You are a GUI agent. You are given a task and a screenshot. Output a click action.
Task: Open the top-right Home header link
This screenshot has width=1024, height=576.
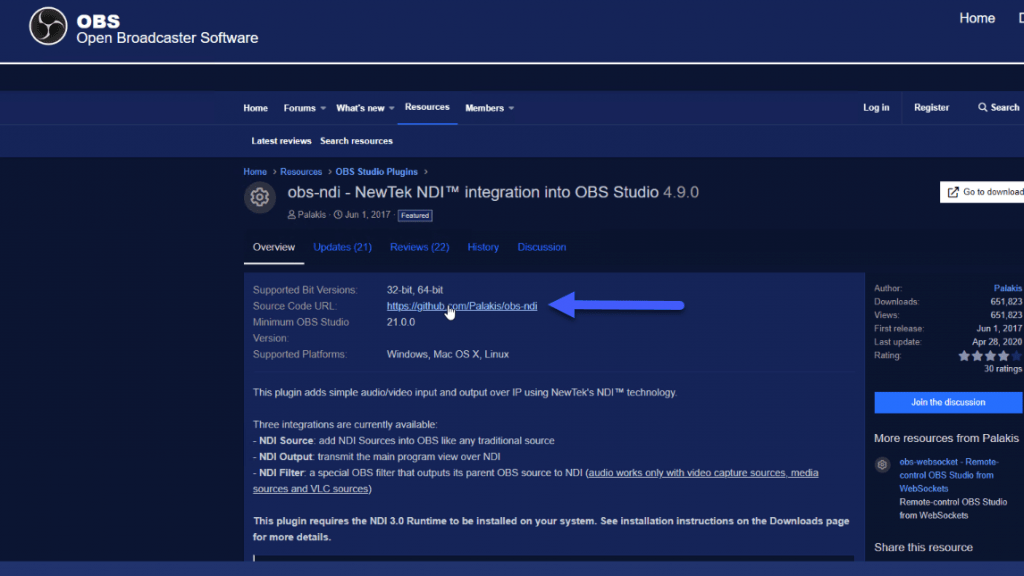[976, 18]
